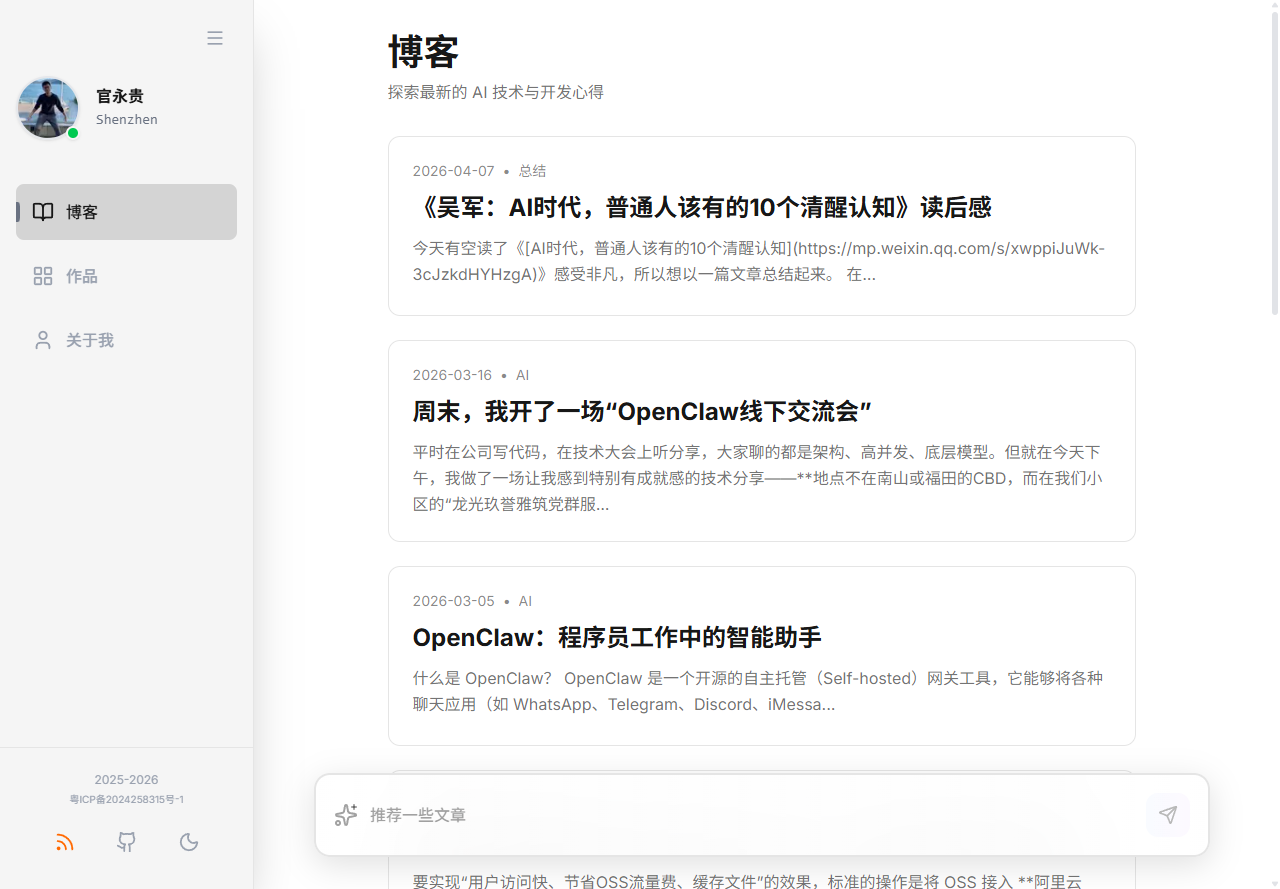1280x889 pixels.
Task: Click the send paper-plane icon
Action: click(x=1167, y=815)
